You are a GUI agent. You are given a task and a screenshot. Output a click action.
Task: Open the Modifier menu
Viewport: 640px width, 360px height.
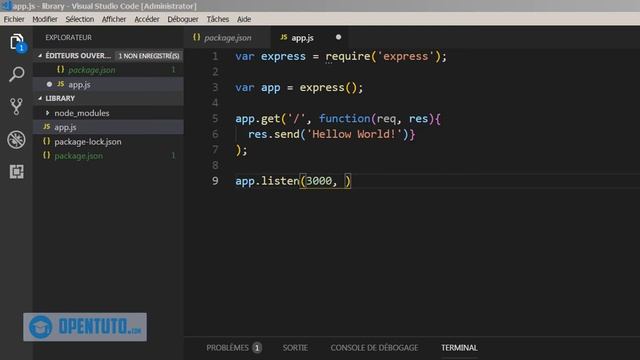coord(45,19)
